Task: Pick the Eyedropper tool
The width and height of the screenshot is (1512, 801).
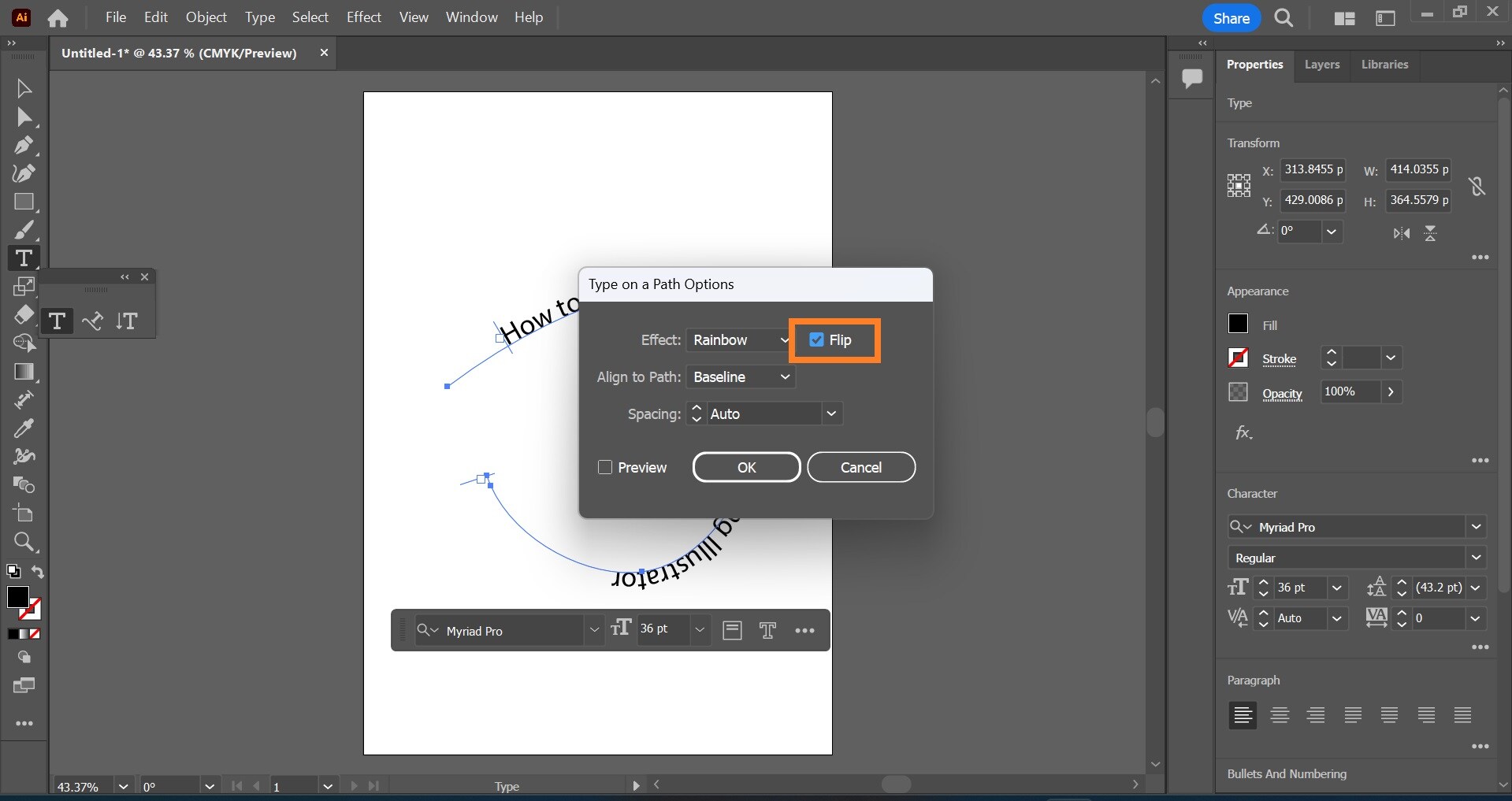Action: (x=24, y=428)
